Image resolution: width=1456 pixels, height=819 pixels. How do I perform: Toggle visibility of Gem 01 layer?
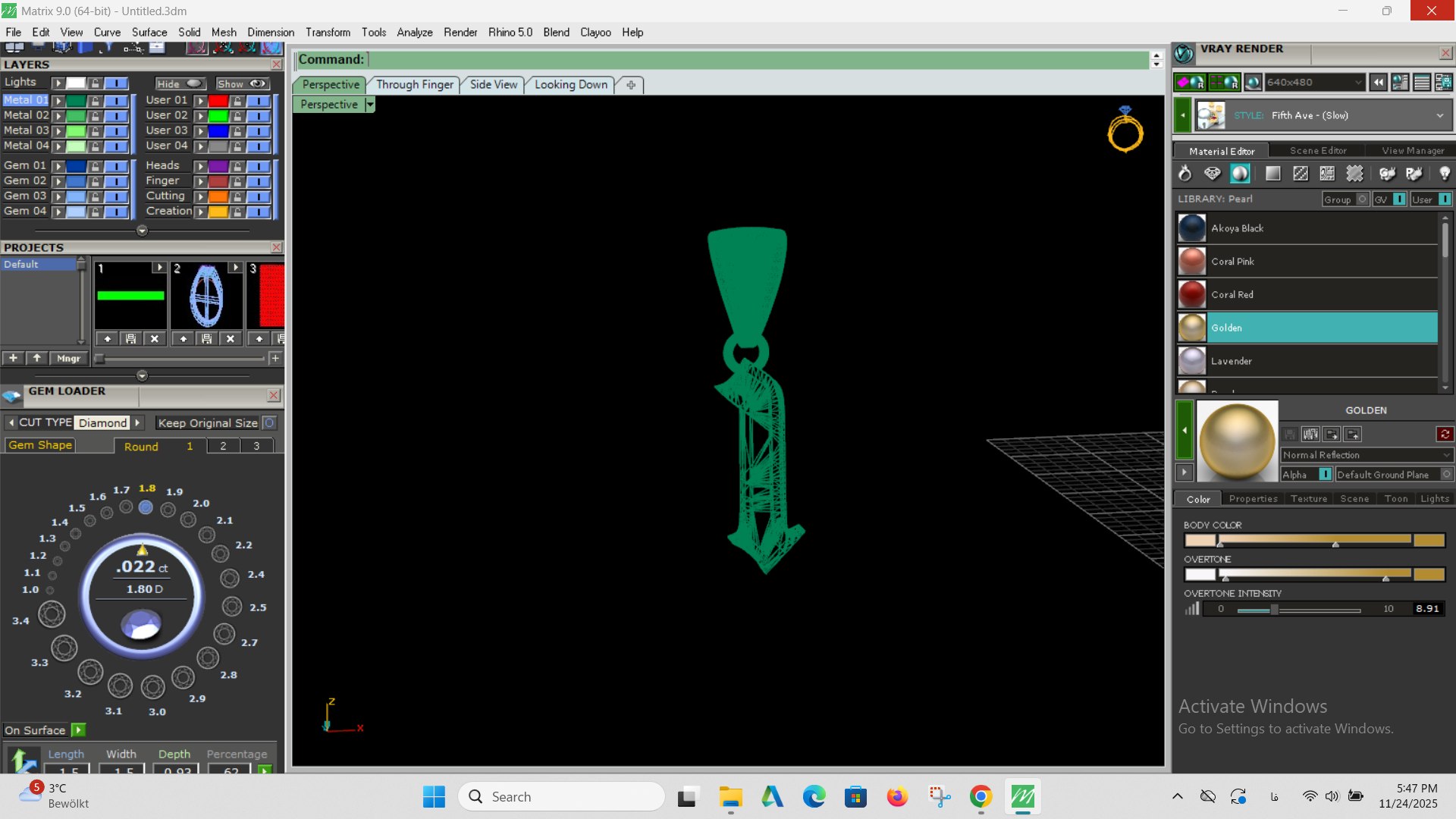point(115,166)
